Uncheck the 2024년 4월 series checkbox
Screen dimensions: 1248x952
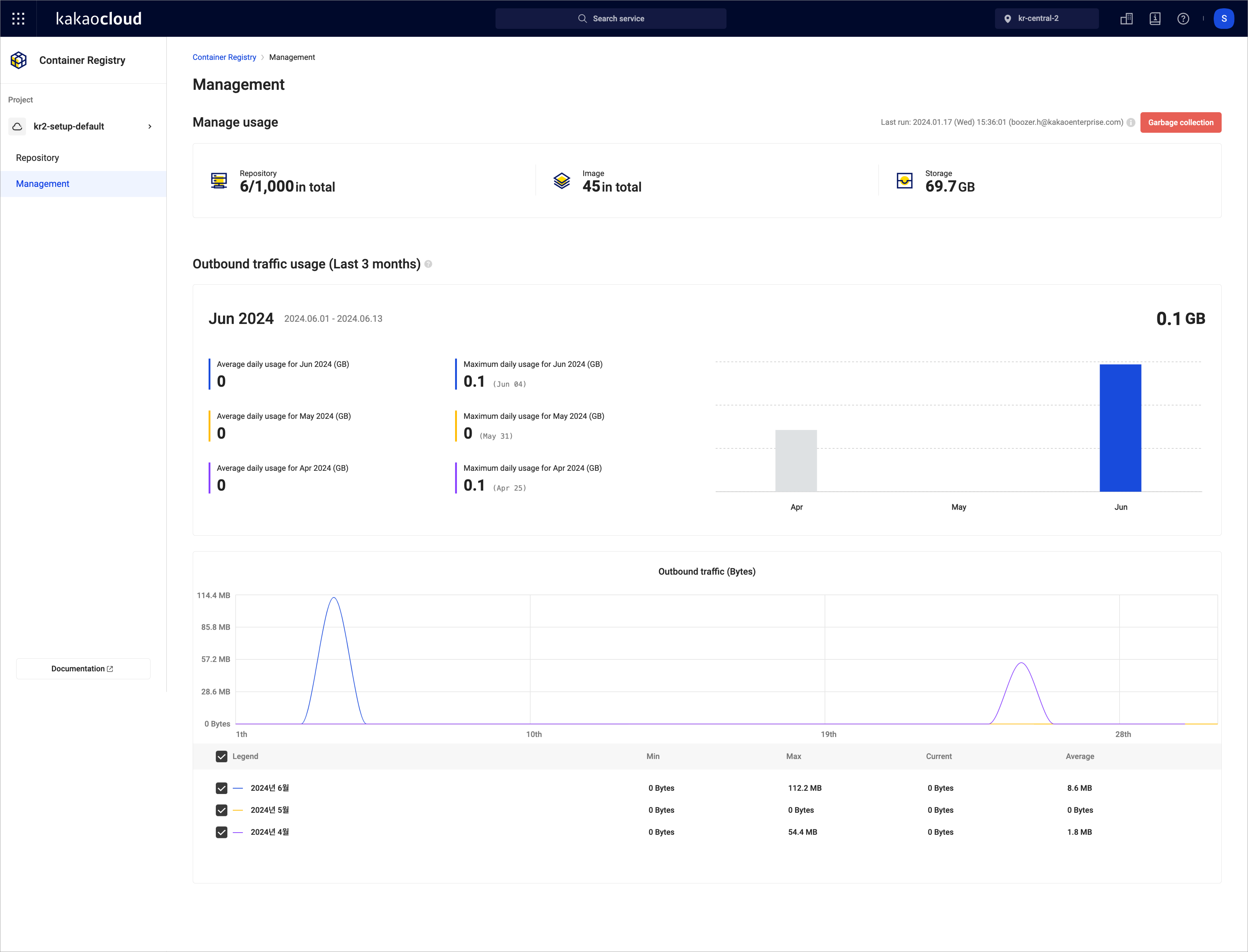pyautogui.click(x=222, y=832)
